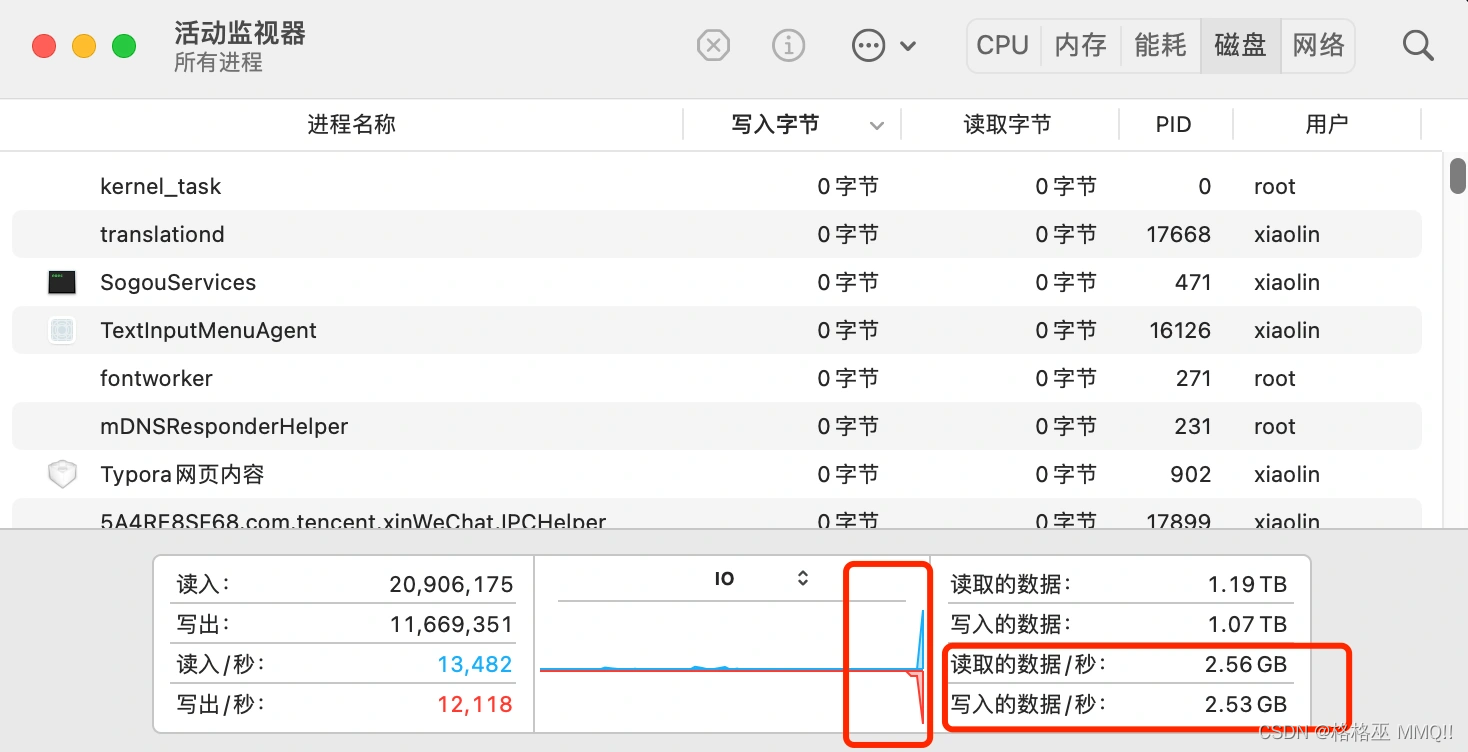Image resolution: width=1468 pixels, height=752 pixels.
Task: Click the 写出/秒 value 12,118
Action: [x=475, y=705]
